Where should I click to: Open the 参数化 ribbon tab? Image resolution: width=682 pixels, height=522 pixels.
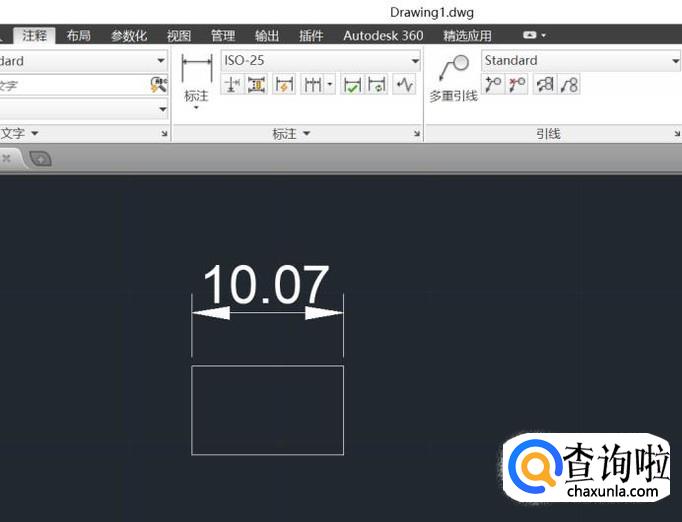click(x=129, y=36)
